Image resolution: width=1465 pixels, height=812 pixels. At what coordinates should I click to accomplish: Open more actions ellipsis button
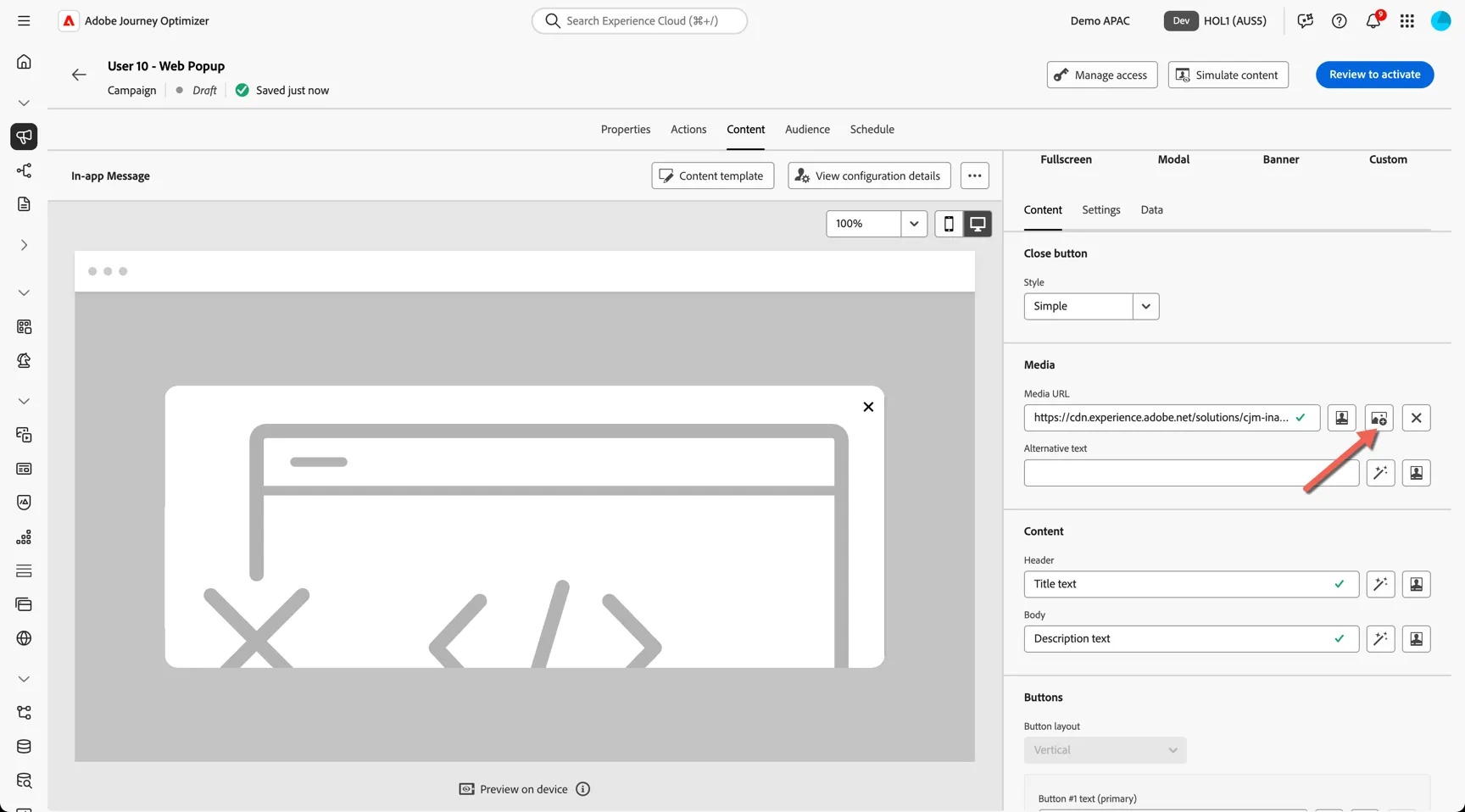pos(974,175)
